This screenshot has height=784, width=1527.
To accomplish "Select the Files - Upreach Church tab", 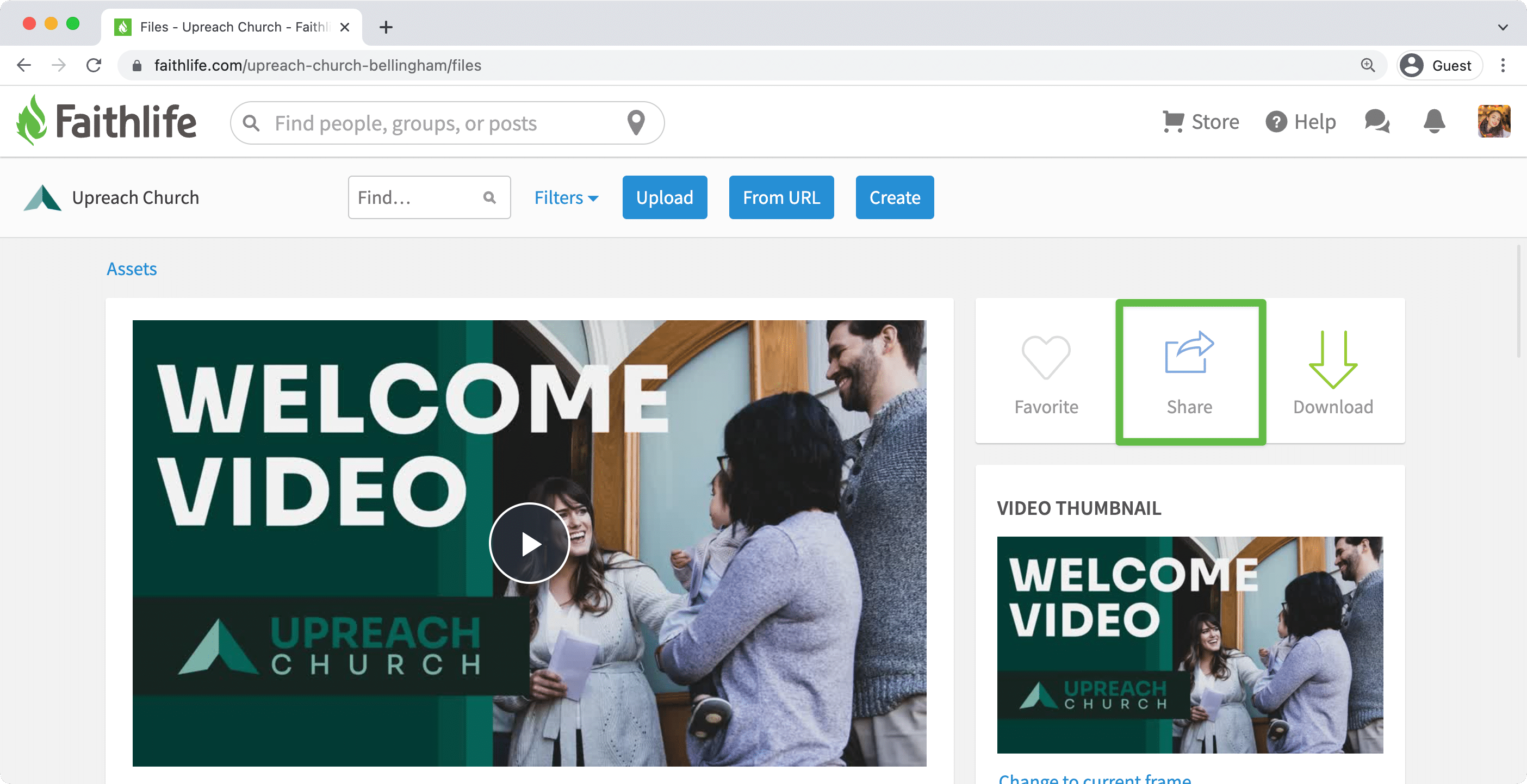I will tap(231, 27).
